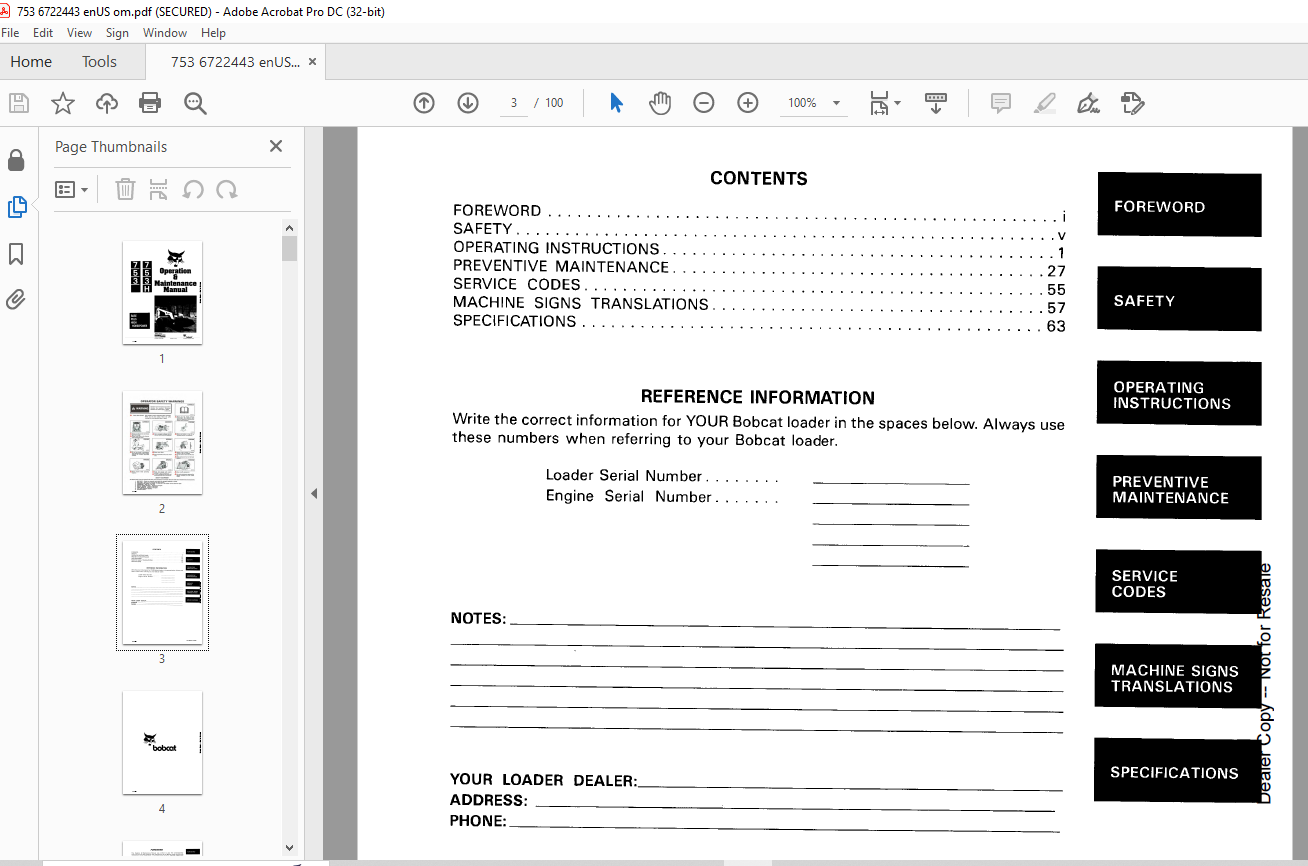Click the SPECIFICATIONS section tab

[x=1178, y=770]
